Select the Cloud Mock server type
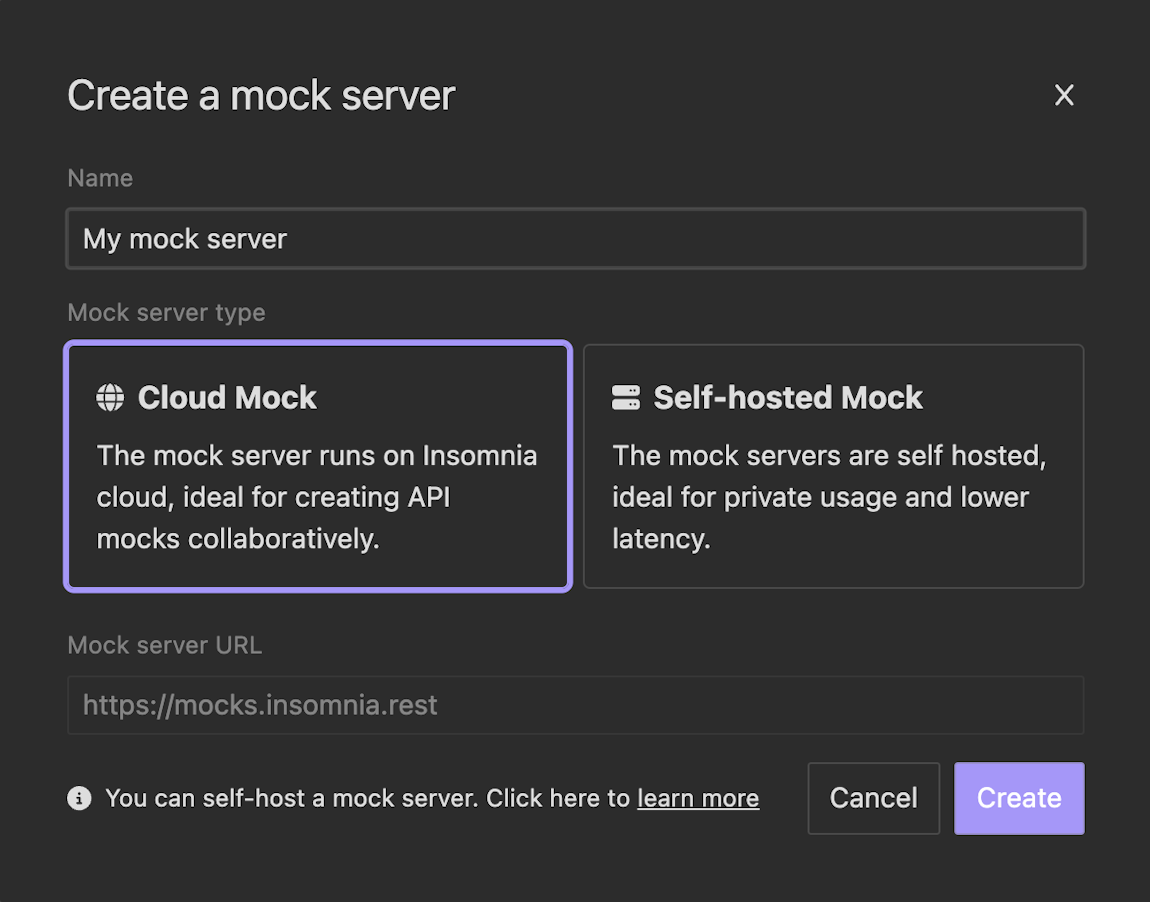 [x=317, y=466]
